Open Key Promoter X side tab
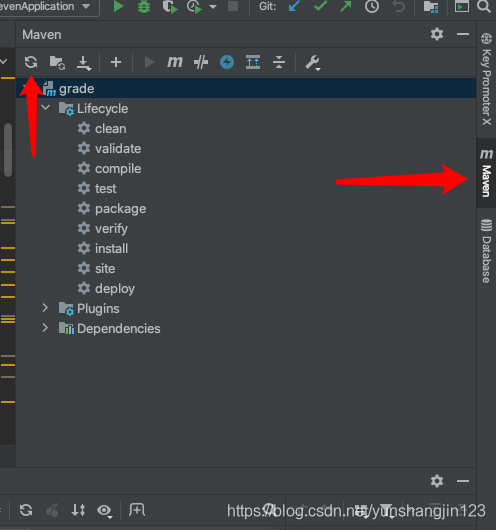 [486, 79]
